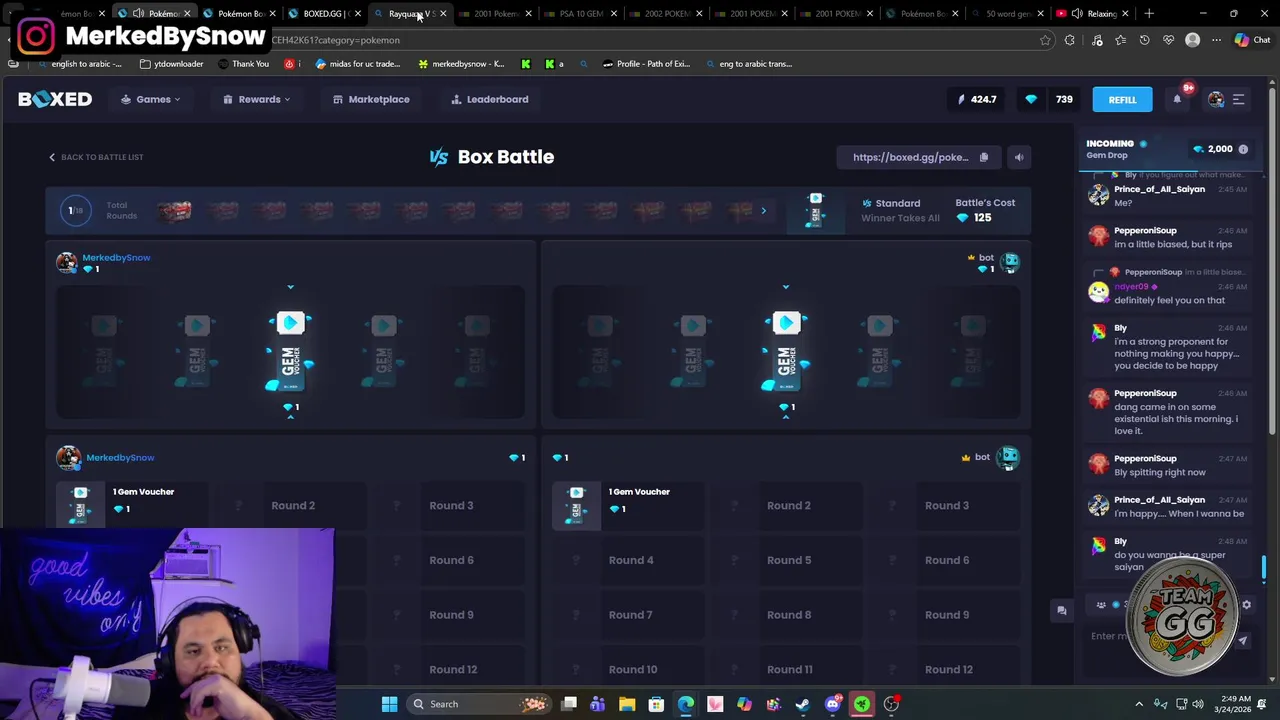
Task: Open the bot player avatar above the spinner
Action: [x=1010, y=262]
